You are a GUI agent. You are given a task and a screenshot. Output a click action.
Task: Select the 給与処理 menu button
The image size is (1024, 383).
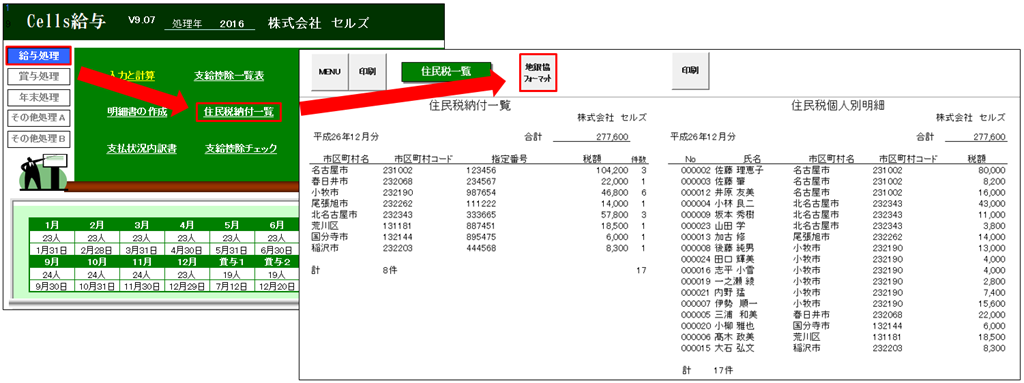38,56
